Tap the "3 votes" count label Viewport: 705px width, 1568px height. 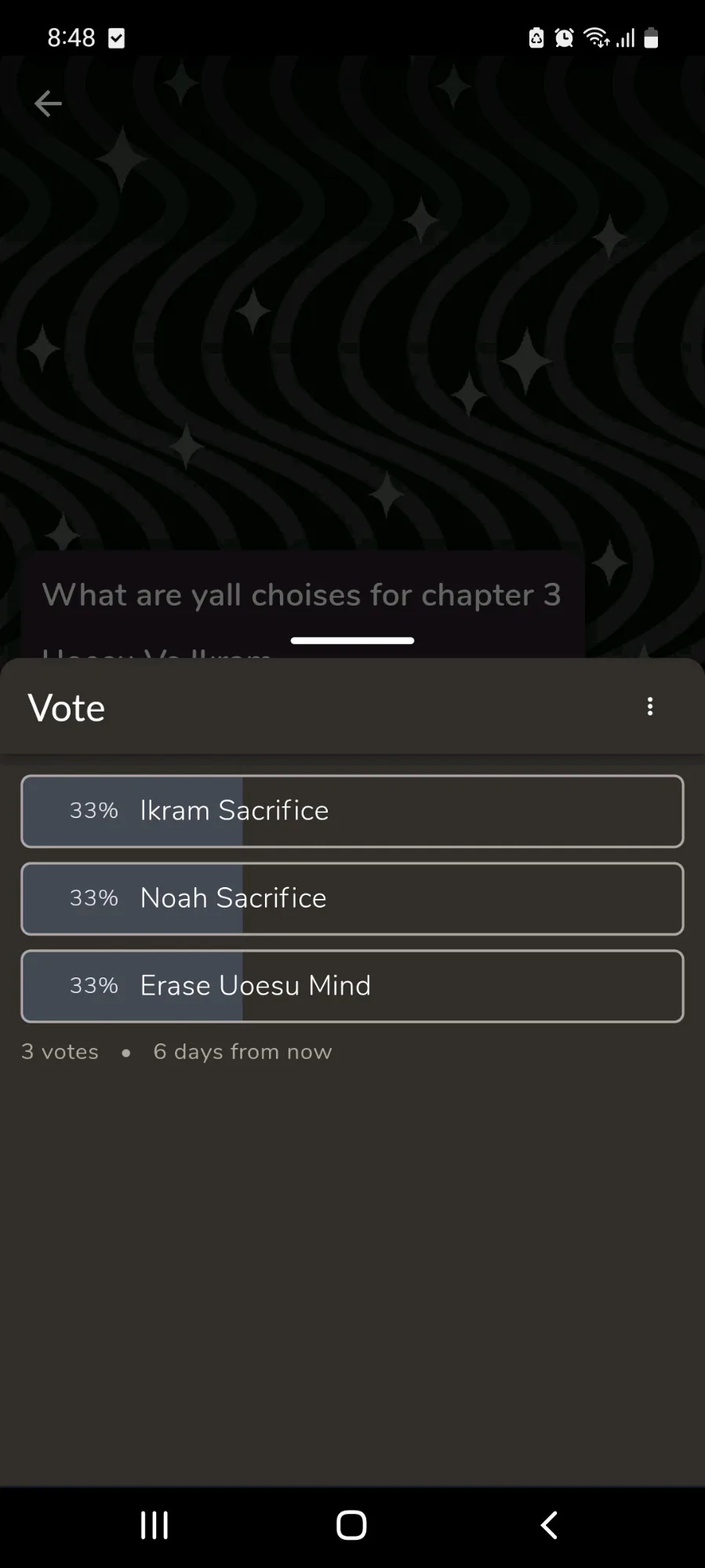pos(60,1052)
